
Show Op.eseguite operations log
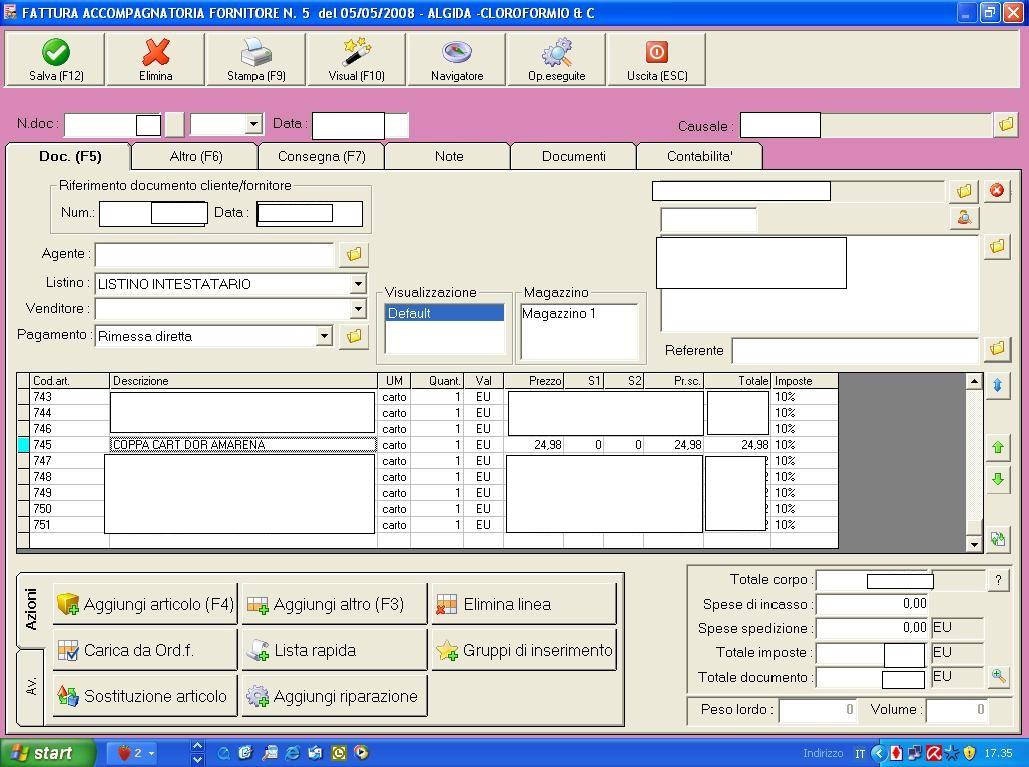click(x=556, y=60)
